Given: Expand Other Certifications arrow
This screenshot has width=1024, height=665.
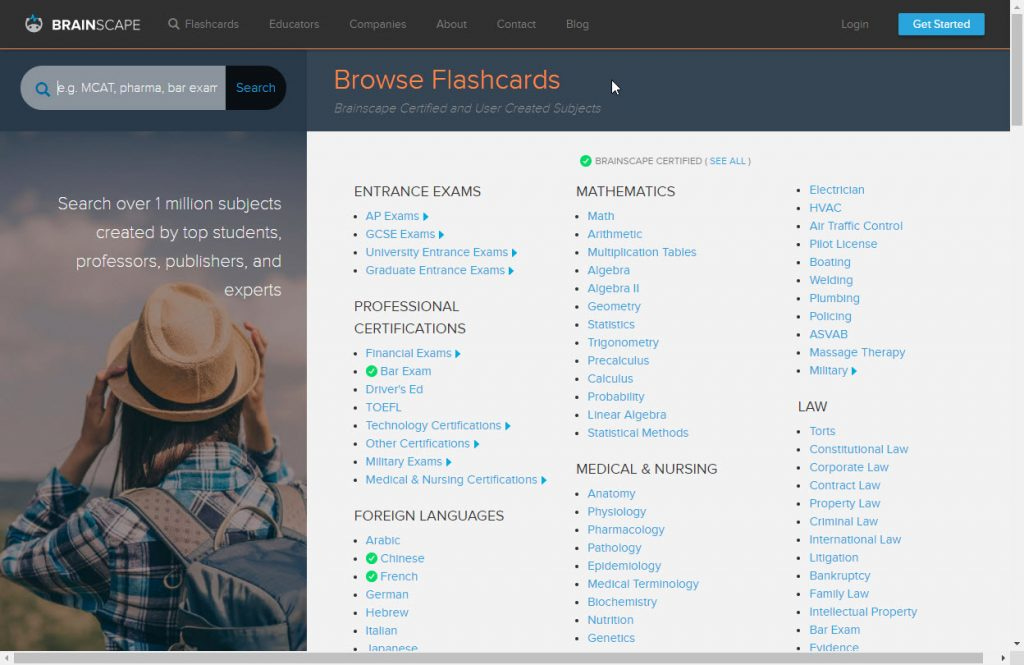Looking at the screenshot, I should [x=476, y=444].
